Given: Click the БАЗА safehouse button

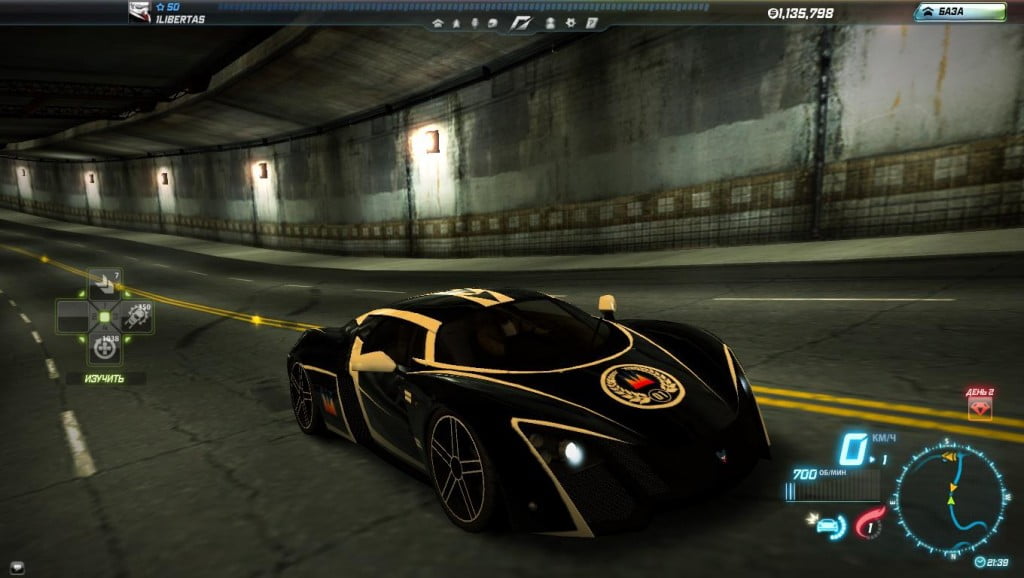Looking at the screenshot, I should [x=960, y=12].
